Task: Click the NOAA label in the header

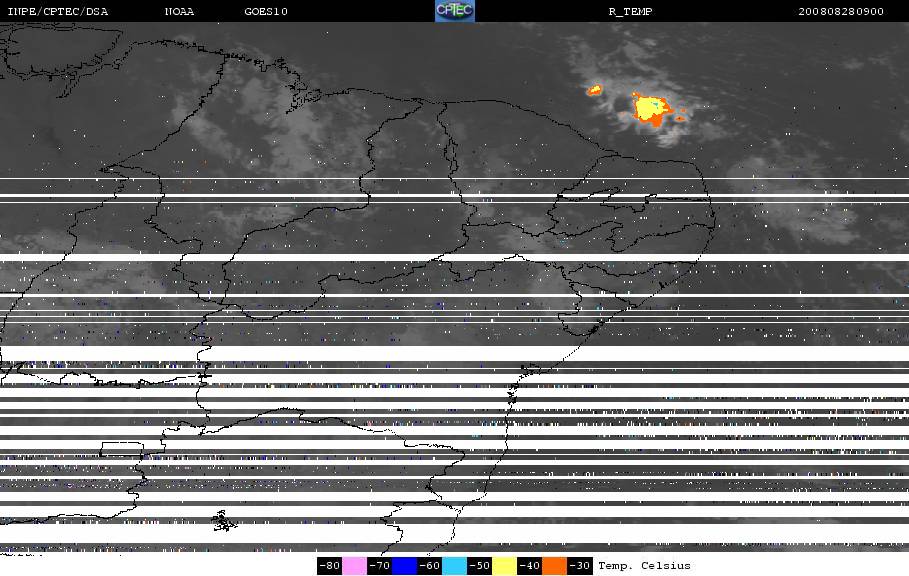Action: tap(179, 12)
